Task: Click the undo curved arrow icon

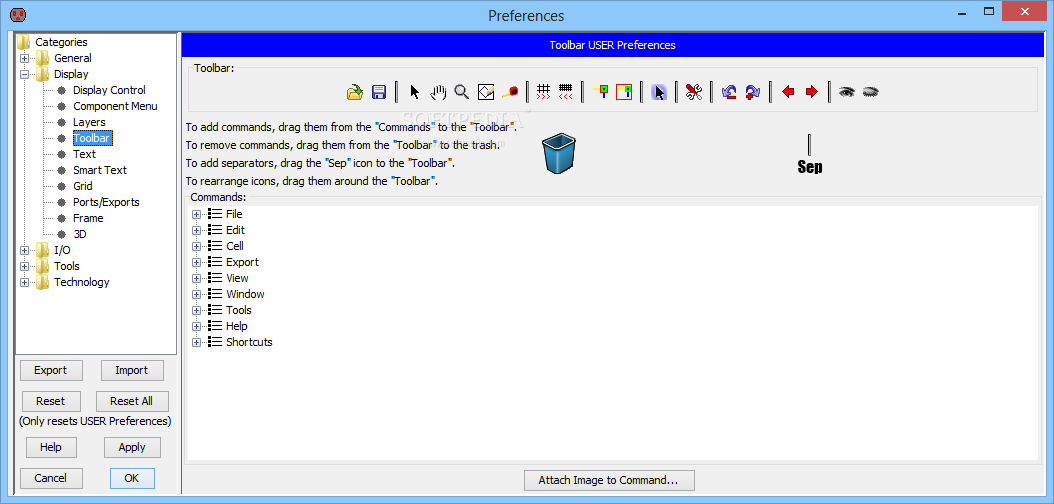Action: [x=729, y=92]
